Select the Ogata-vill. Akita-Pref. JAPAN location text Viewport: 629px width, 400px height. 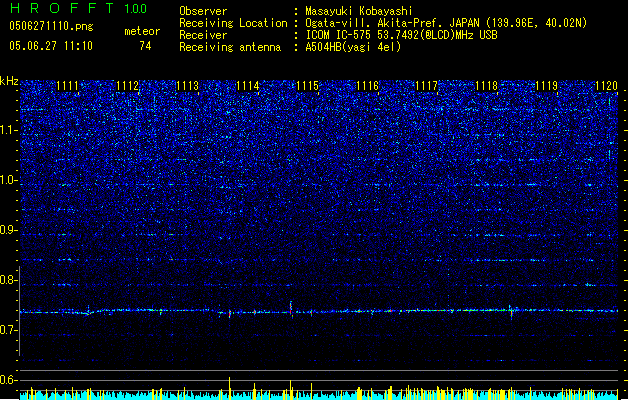tap(446, 23)
